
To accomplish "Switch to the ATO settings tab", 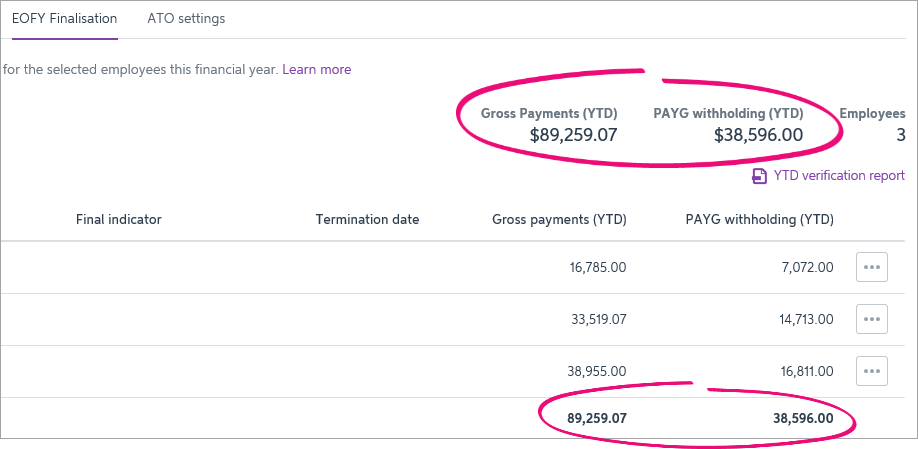I will pos(186,19).
